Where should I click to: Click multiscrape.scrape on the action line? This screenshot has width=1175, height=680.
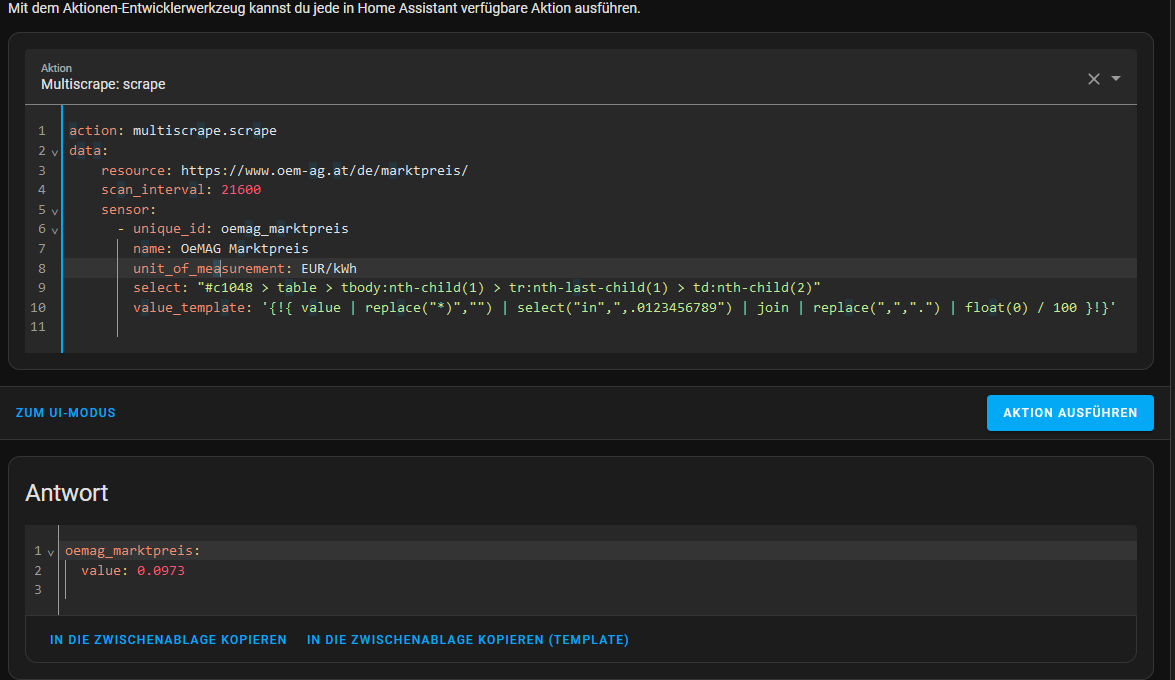coord(204,131)
